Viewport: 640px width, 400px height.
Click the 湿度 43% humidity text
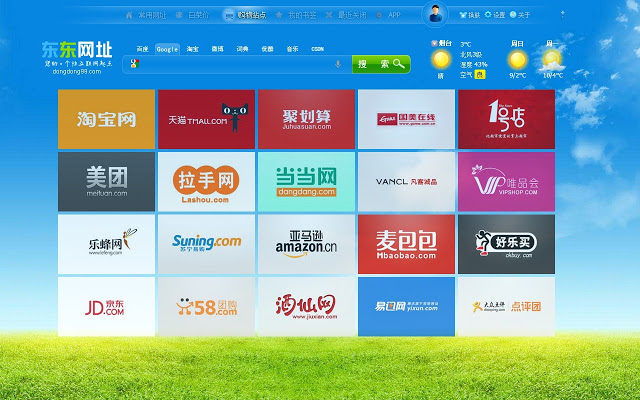click(473, 64)
